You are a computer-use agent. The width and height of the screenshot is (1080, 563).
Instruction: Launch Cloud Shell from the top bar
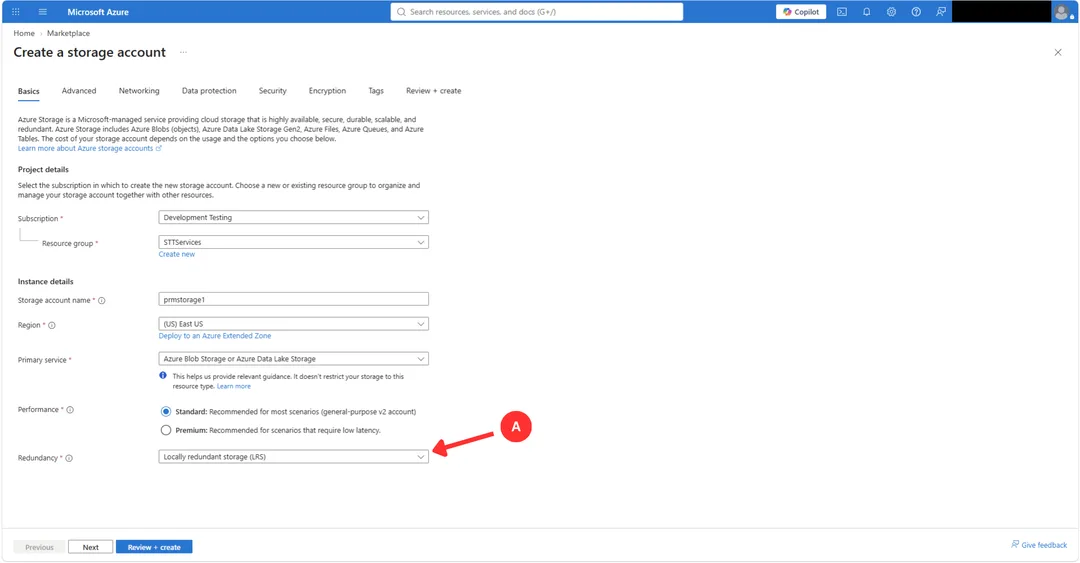842,12
